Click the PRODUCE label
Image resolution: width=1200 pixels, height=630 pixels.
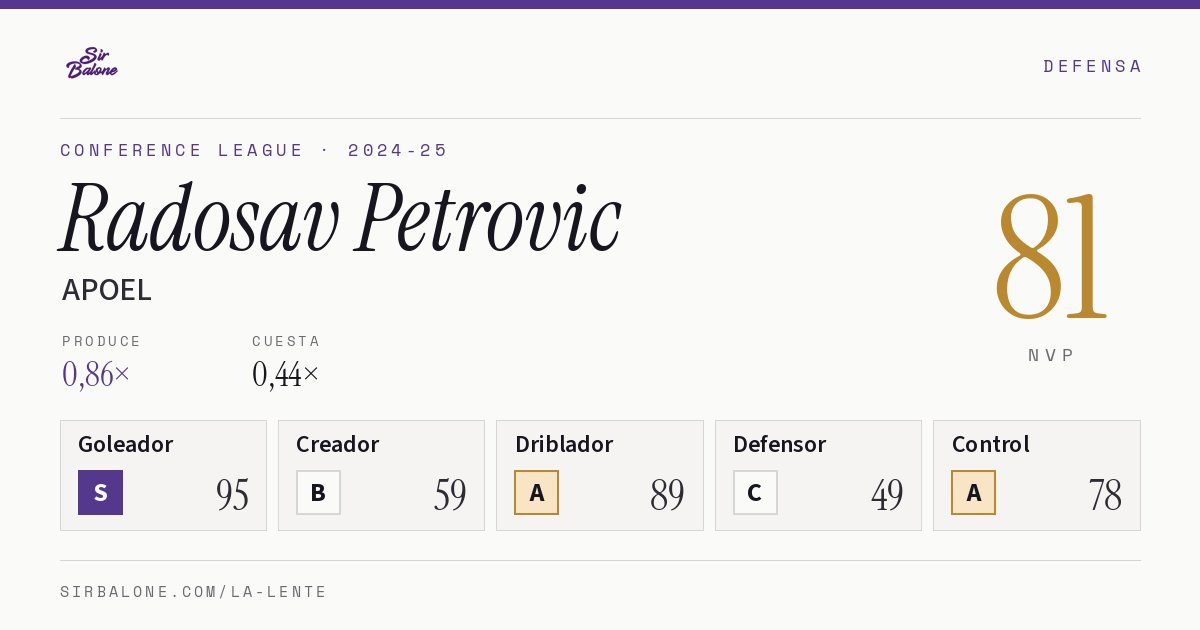tap(102, 341)
